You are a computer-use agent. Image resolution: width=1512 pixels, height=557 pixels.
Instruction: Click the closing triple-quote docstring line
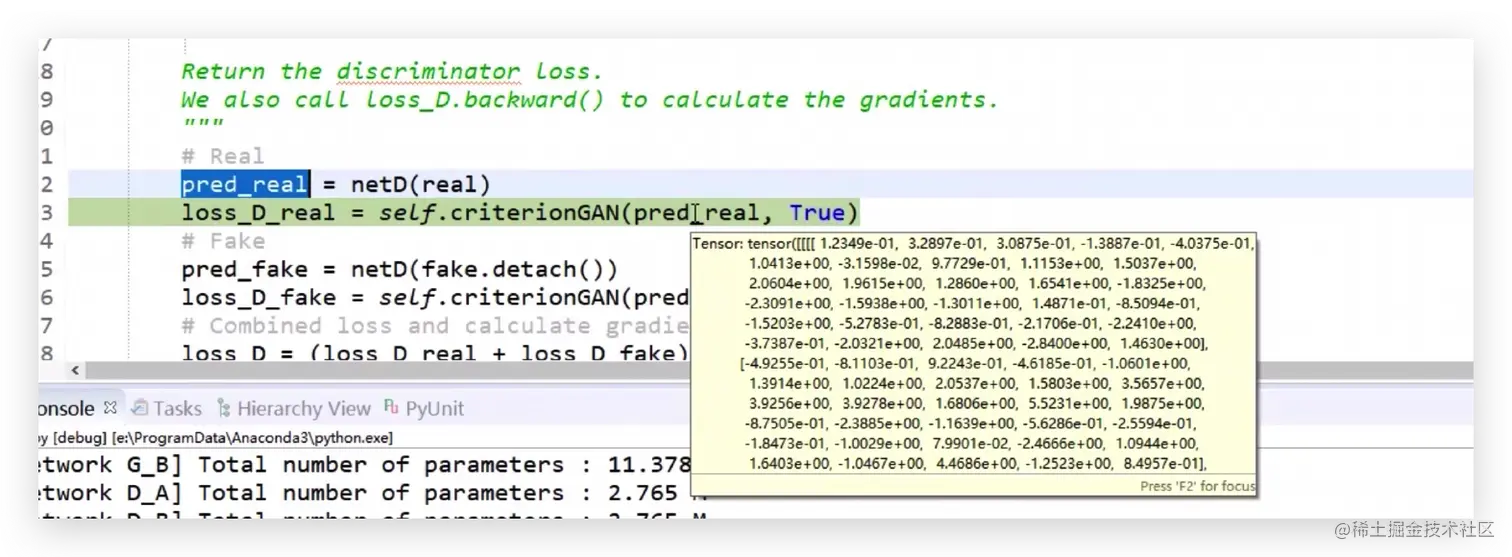(202, 125)
